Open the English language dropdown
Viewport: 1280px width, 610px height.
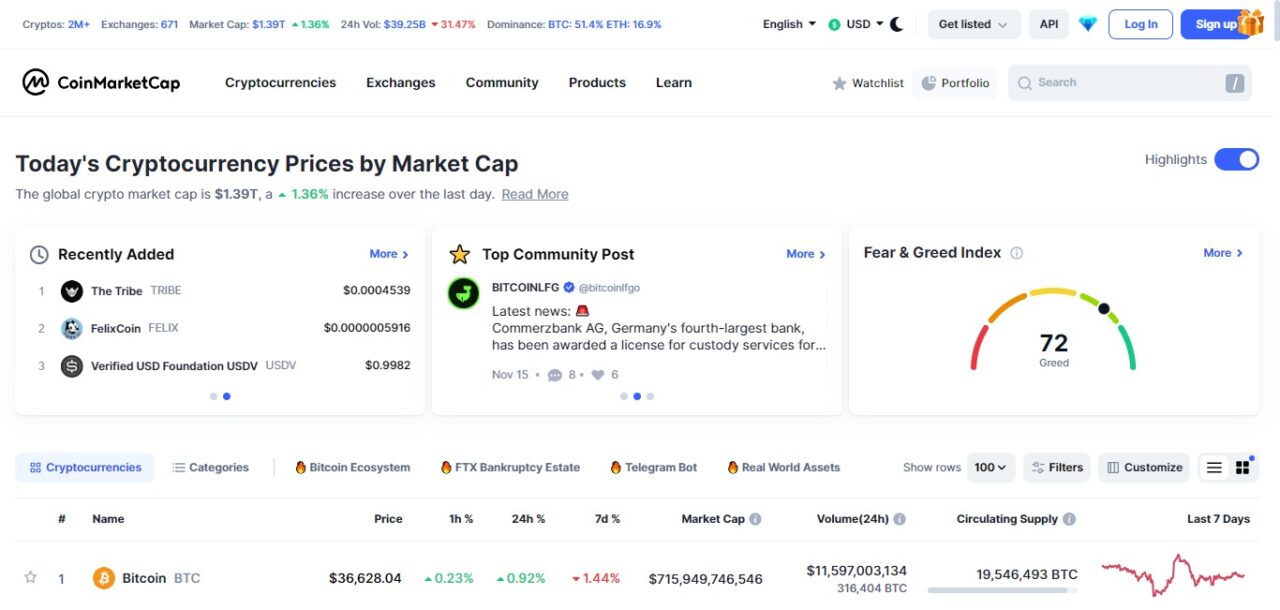click(x=789, y=24)
